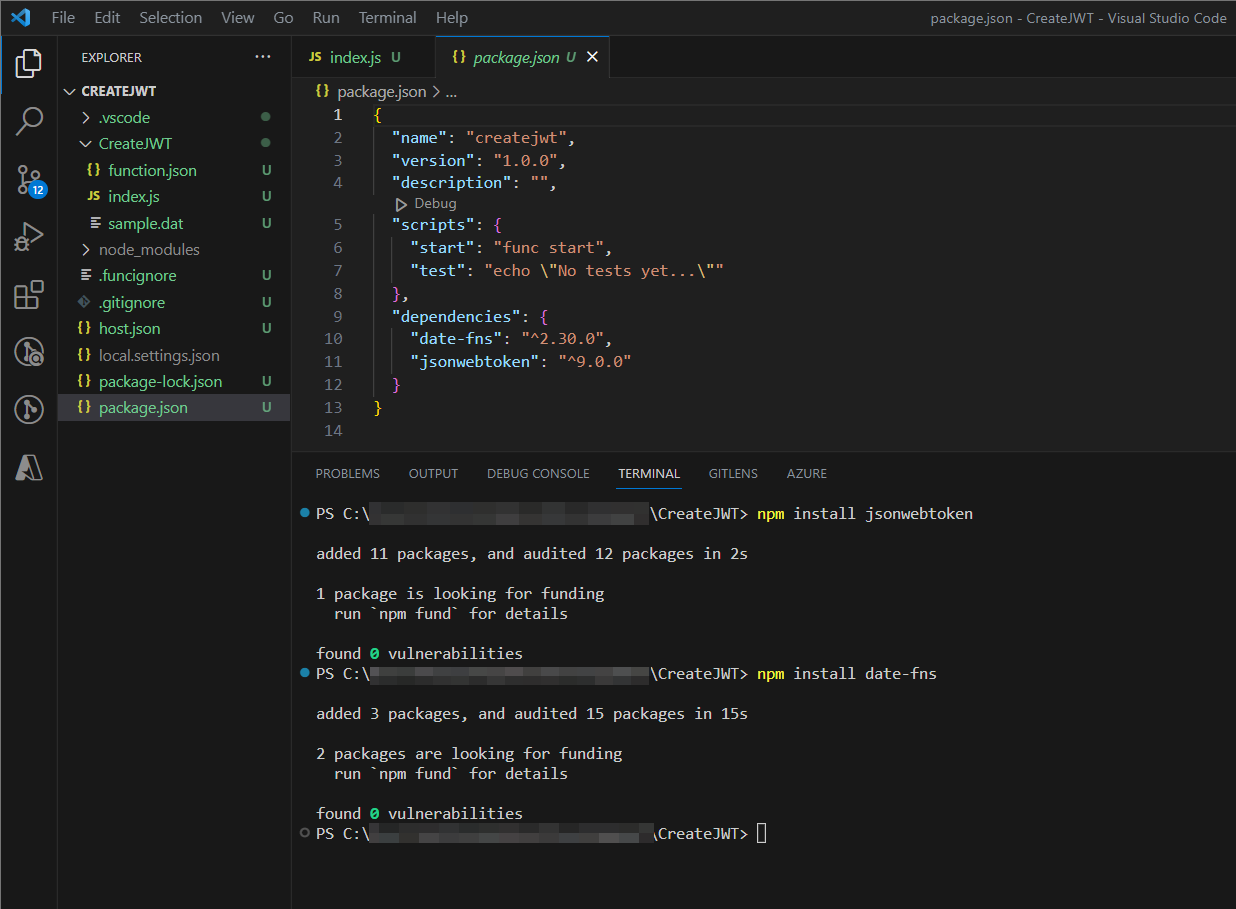Click the braces icon in package.json breadcrumb
Image resolution: width=1236 pixels, height=909 pixels.
(x=322, y=91)
